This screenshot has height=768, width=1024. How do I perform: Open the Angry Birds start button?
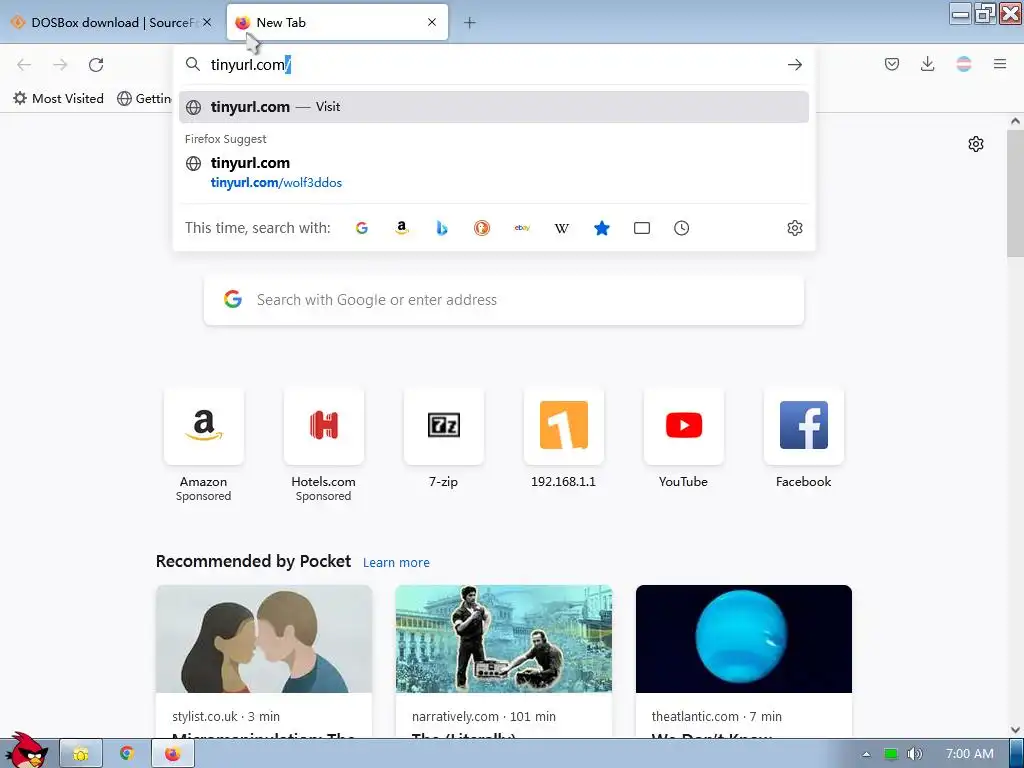pos(25,750)
